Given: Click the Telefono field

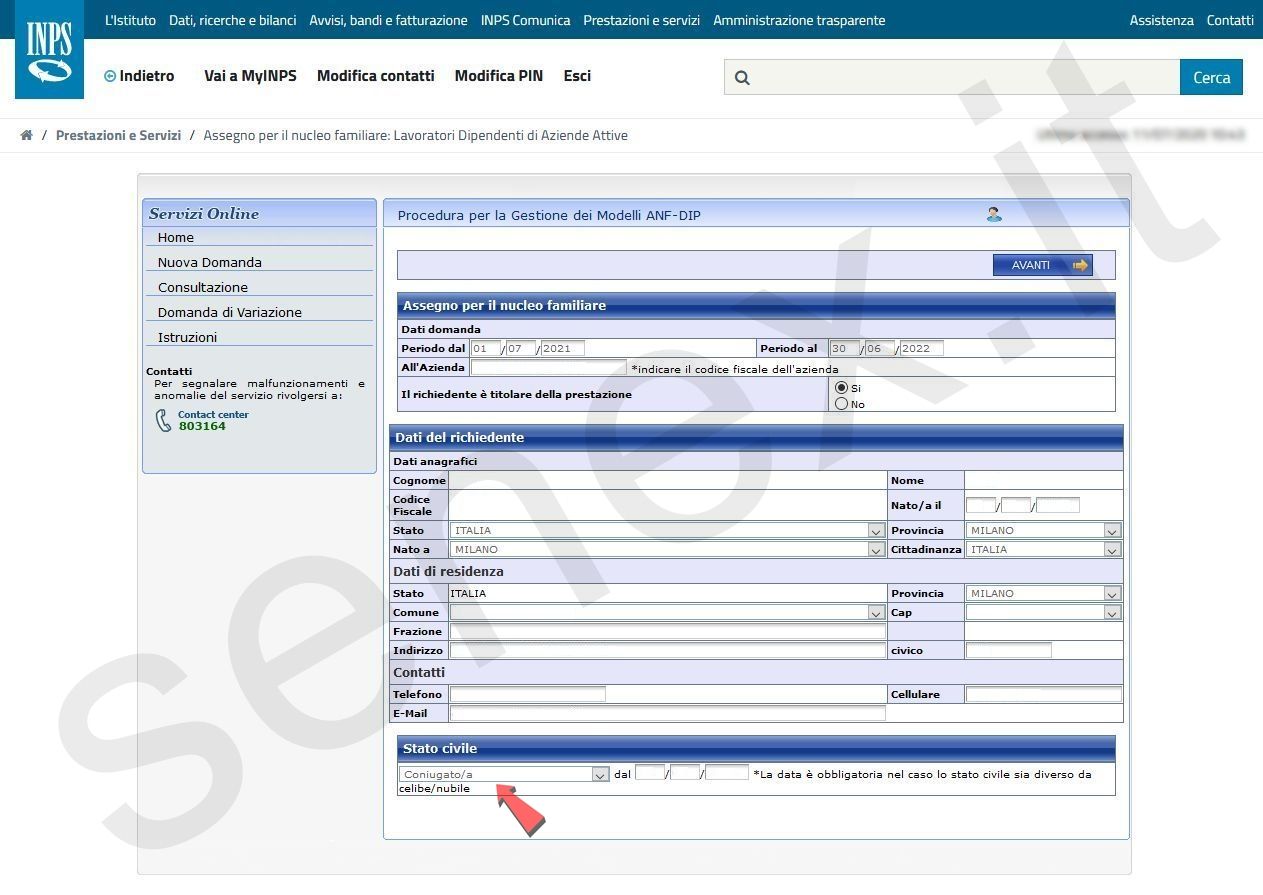Looking at the screenshot, I should tap(527, 694).
